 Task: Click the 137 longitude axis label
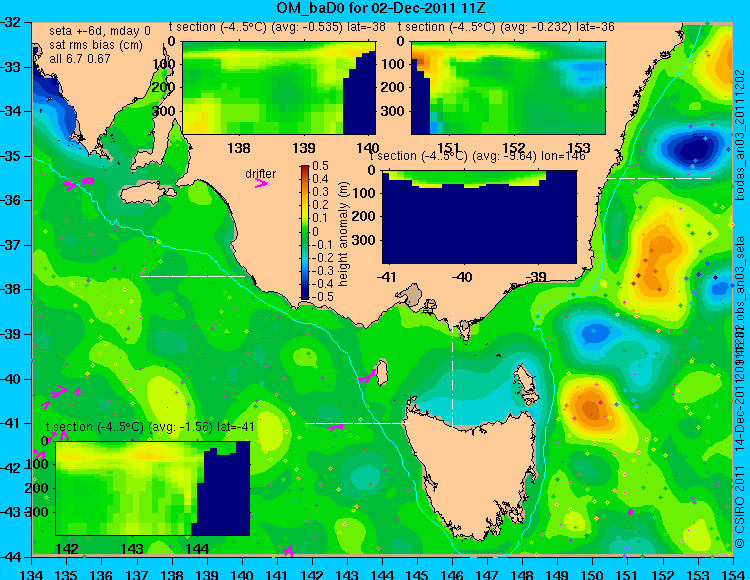point(137,574)
